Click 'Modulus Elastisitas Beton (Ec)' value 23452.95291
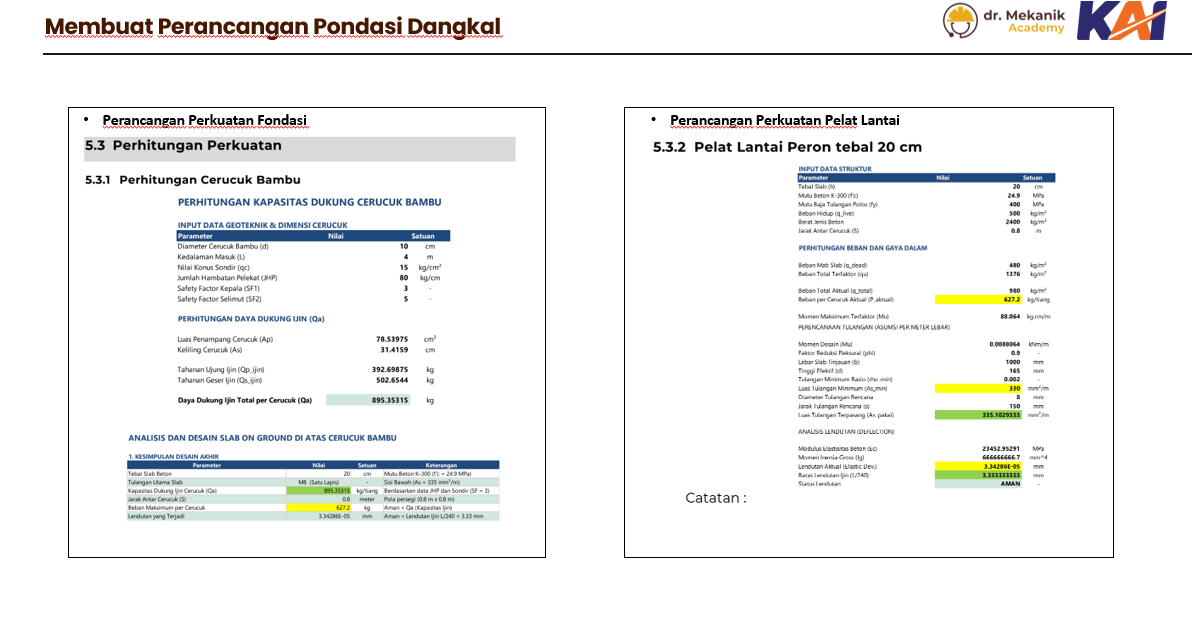 pyautogui.click(x=1001, y=449)
